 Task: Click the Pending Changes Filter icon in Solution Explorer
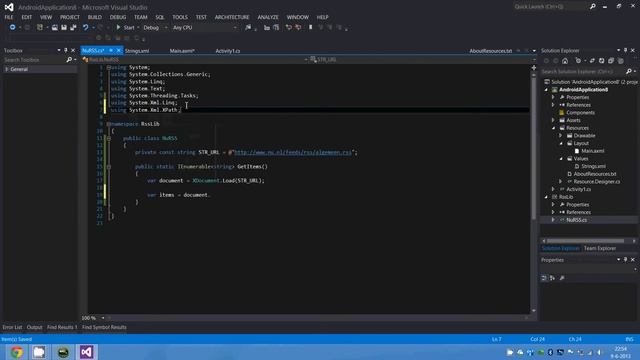point(578,61)
